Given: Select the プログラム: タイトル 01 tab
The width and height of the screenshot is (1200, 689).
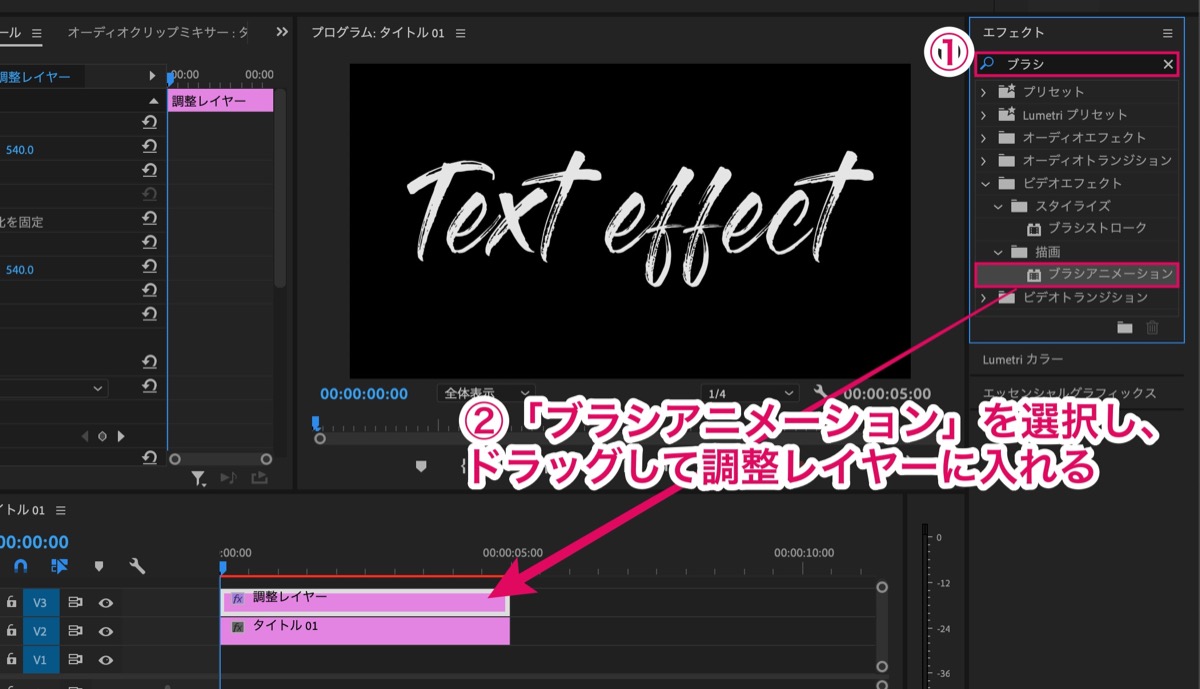Looking at the screenshot, I should [x=377, y=33].
